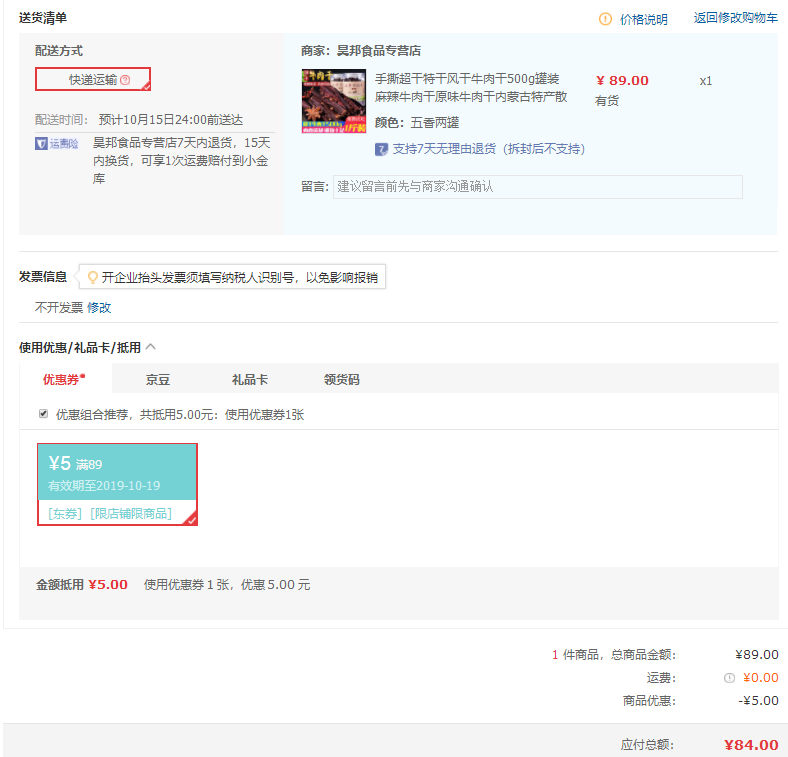
Task: Click 修改 to edit invoice info
Action: (99, 308)
